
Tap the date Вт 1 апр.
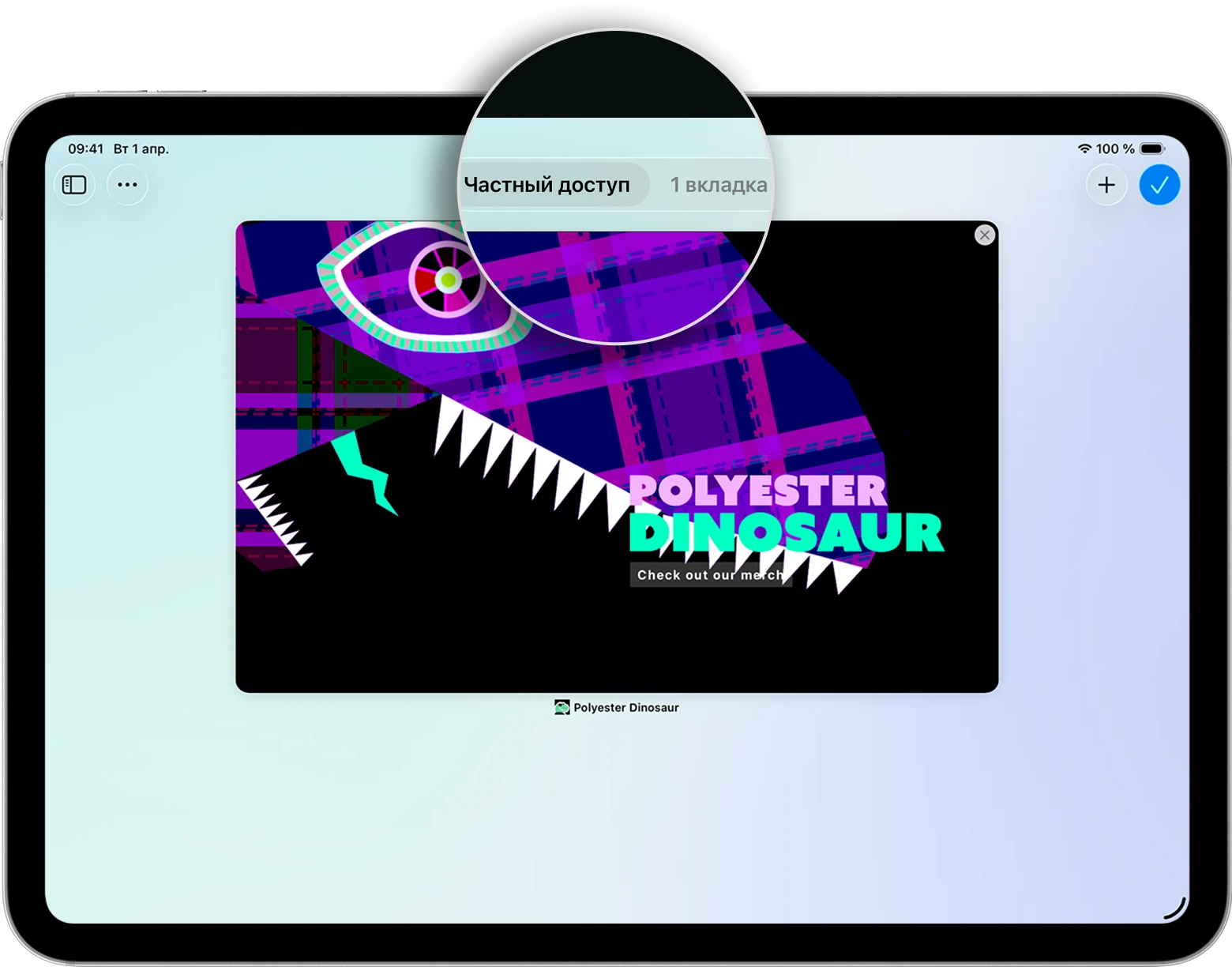tap(141, 149)
